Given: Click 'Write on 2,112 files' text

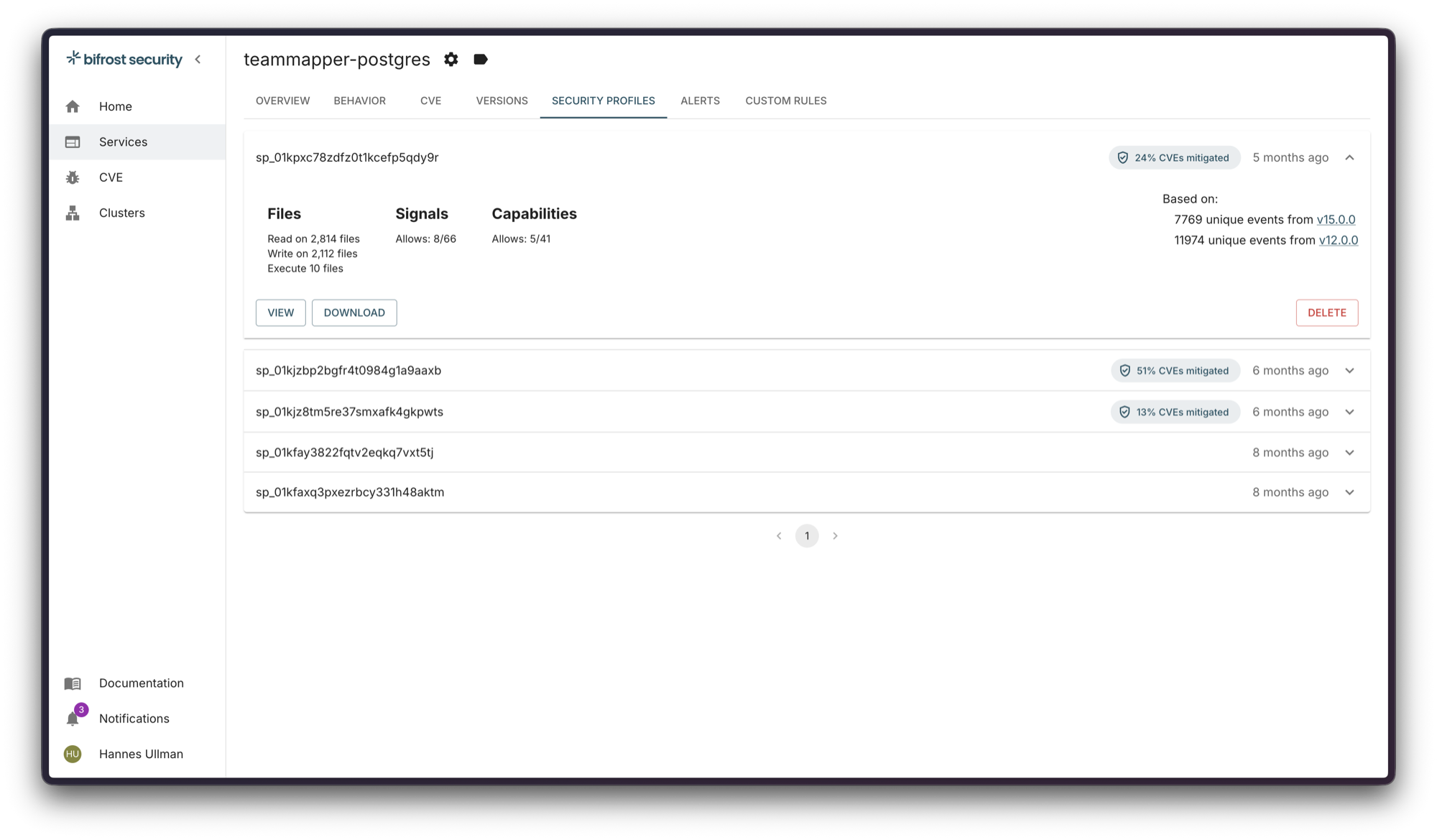Looking at the screenshot, I should (313, 254).
